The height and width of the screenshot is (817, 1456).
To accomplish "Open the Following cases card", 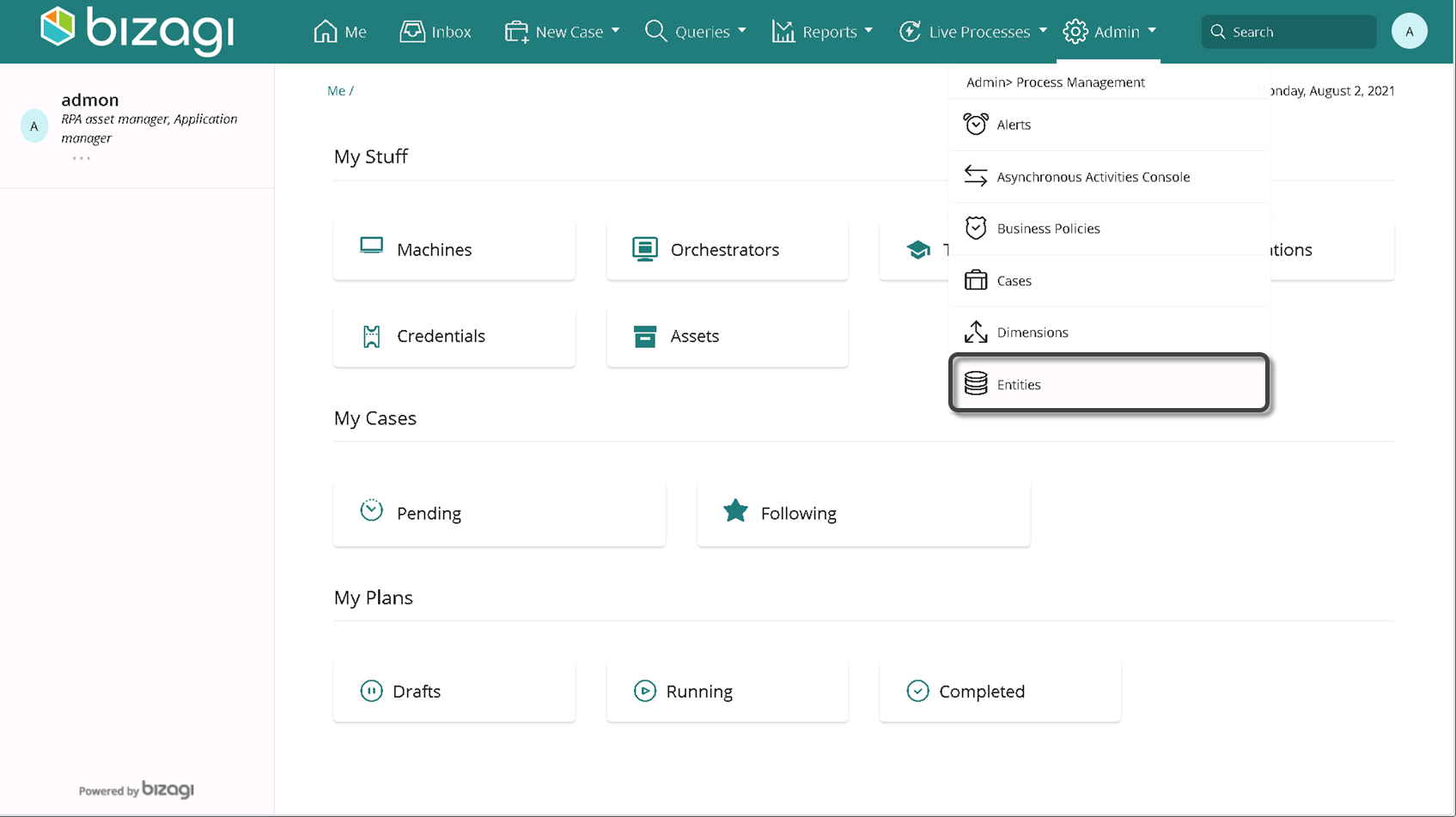I will tap(864, 513).
